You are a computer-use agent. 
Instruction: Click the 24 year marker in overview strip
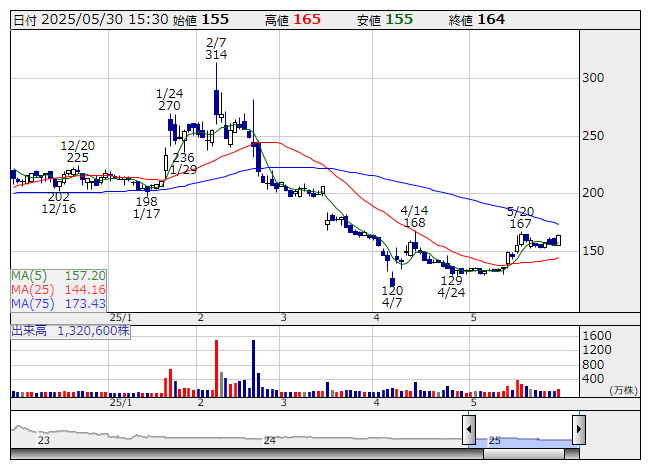click(269, 440)
